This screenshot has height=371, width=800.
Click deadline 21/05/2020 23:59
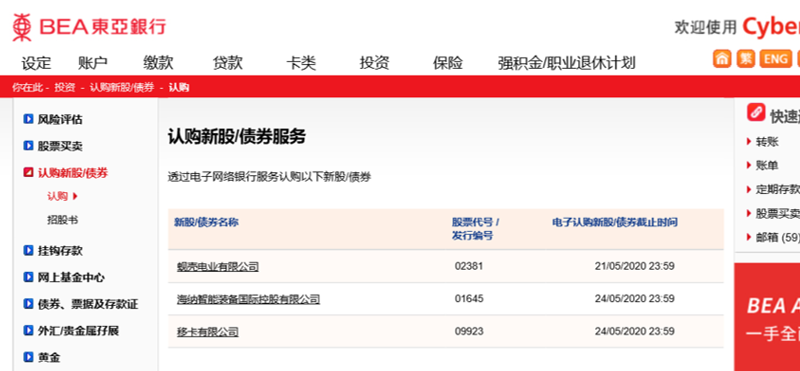[635, 266]
